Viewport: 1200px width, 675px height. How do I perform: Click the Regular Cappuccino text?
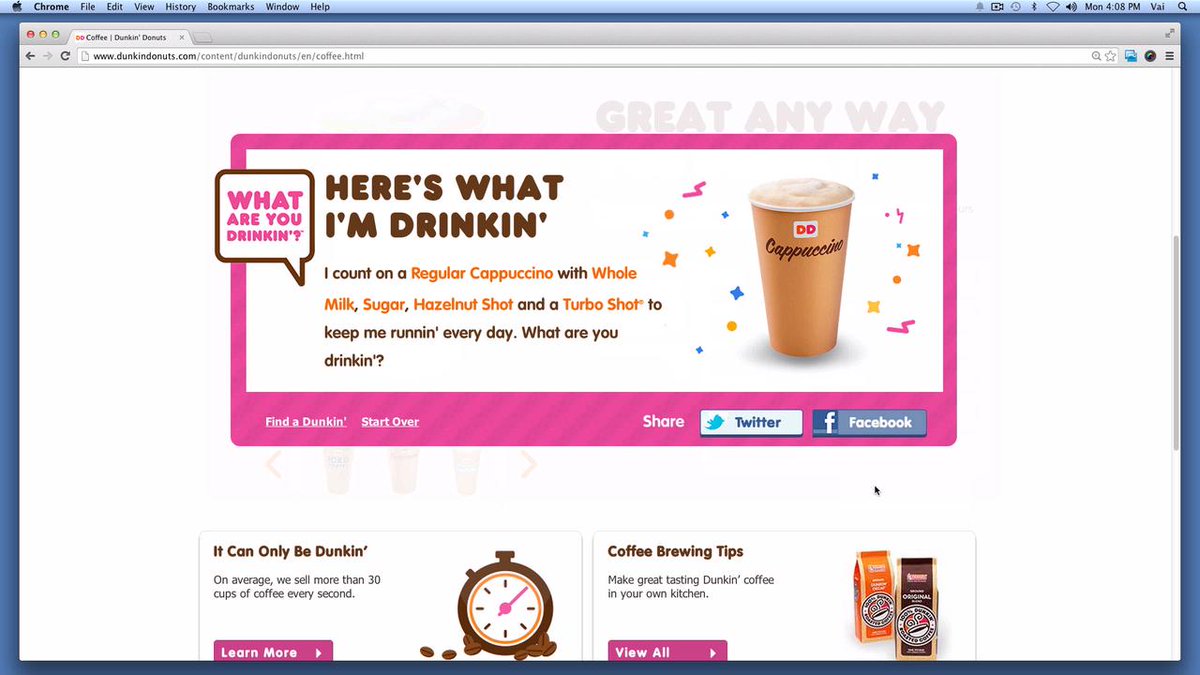click(482, 273)
